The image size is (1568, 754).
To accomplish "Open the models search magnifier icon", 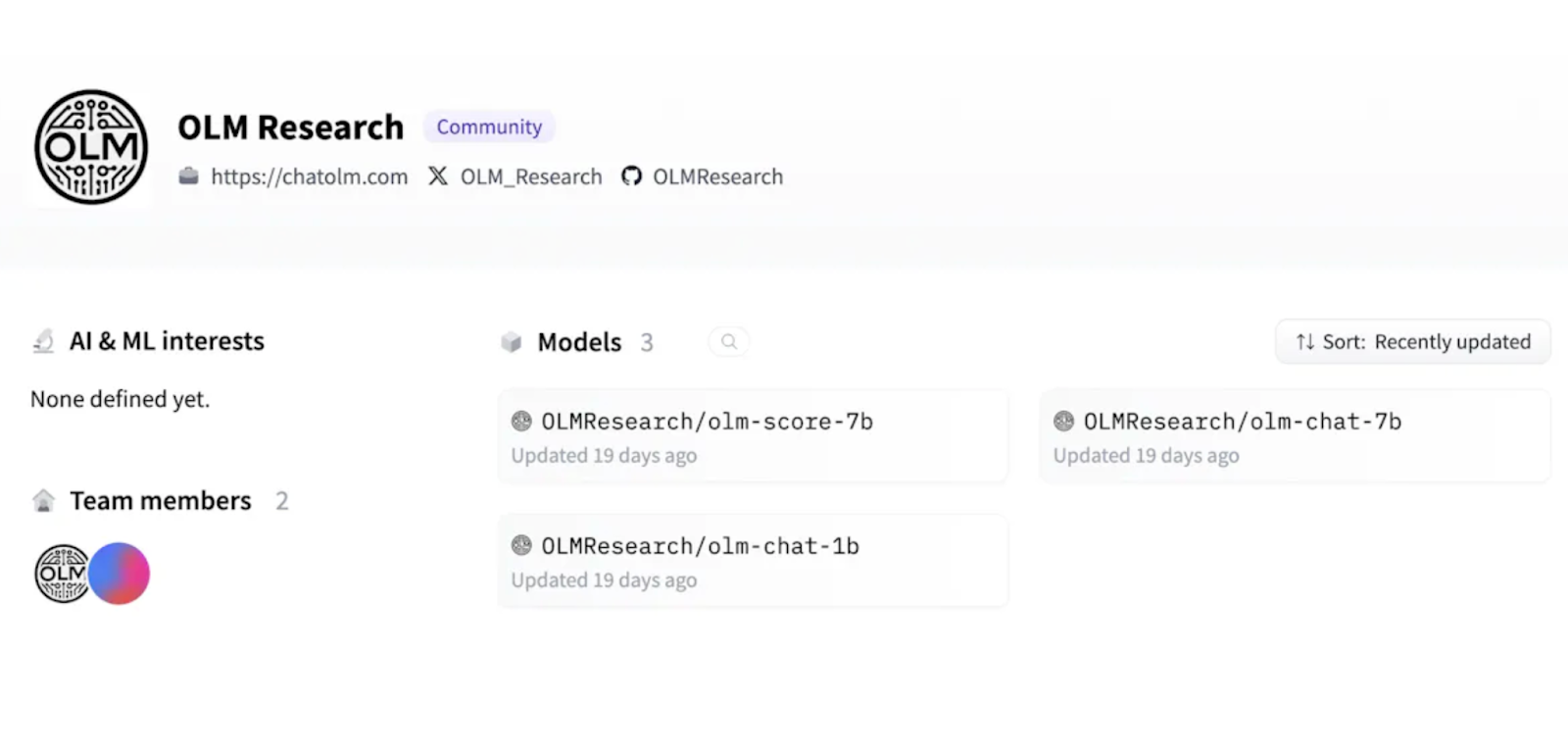I will (x=729, y=341).
